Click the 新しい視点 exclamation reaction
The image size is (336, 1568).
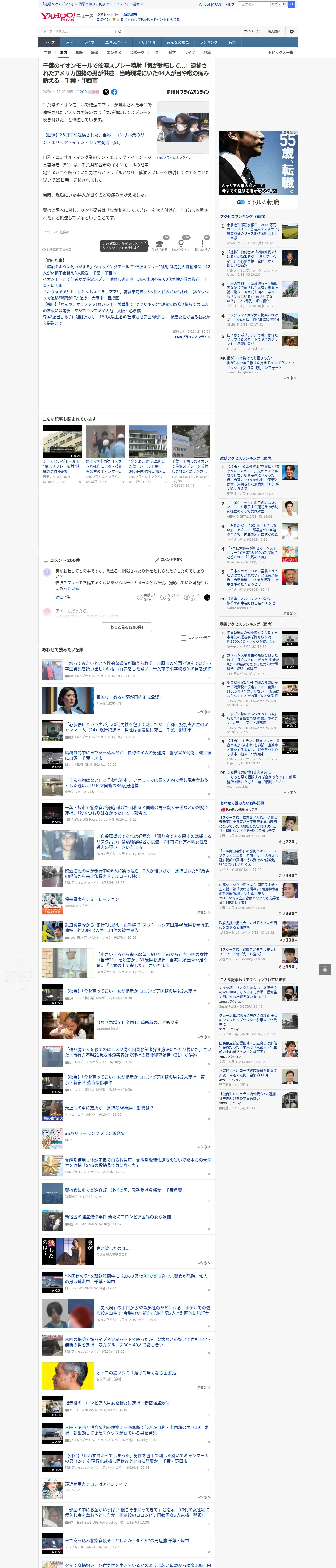[203, 244]
